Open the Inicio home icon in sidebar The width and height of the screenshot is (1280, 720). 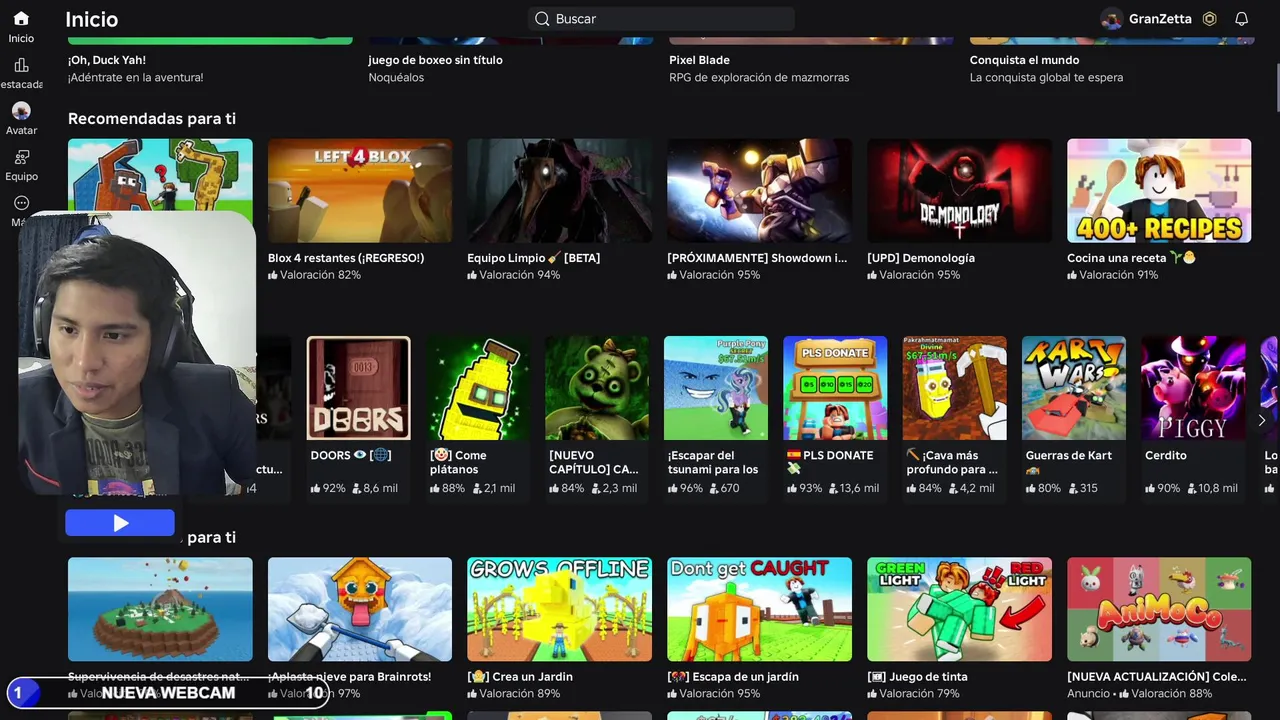21,19
